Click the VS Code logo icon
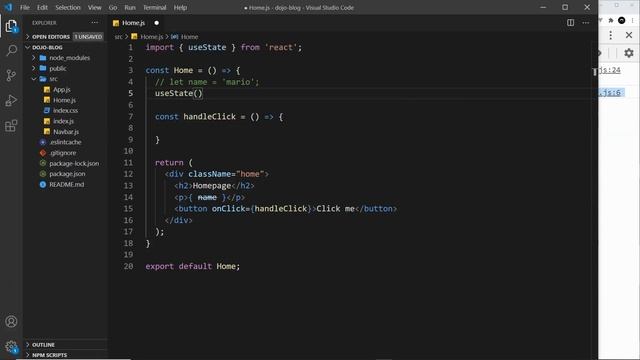Screen dimensions: 640x360 click(8, 7)
